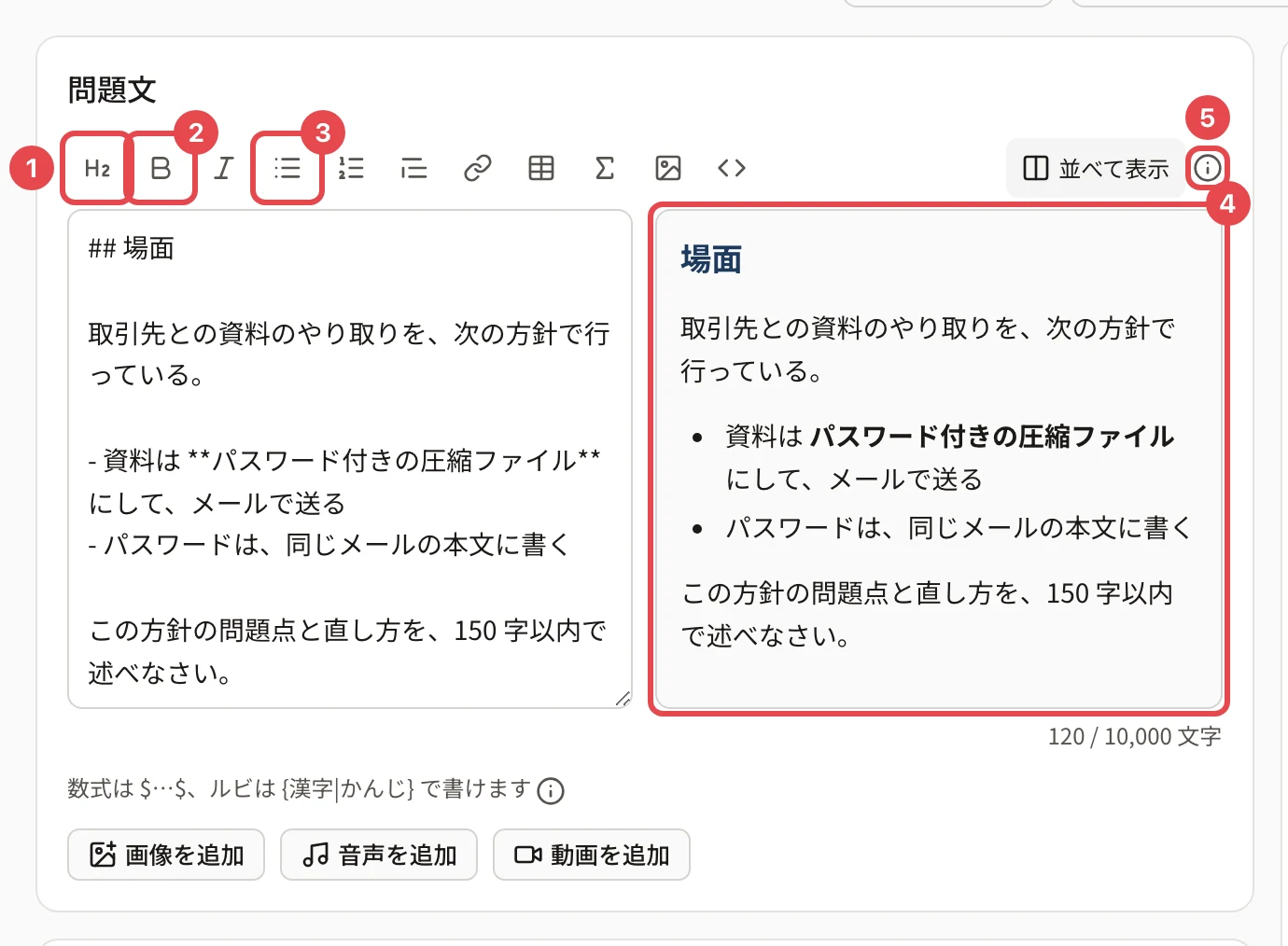Screen dimensions: 1288x946
Task: Click the 音声を追加 button
Action: [379, 855]
